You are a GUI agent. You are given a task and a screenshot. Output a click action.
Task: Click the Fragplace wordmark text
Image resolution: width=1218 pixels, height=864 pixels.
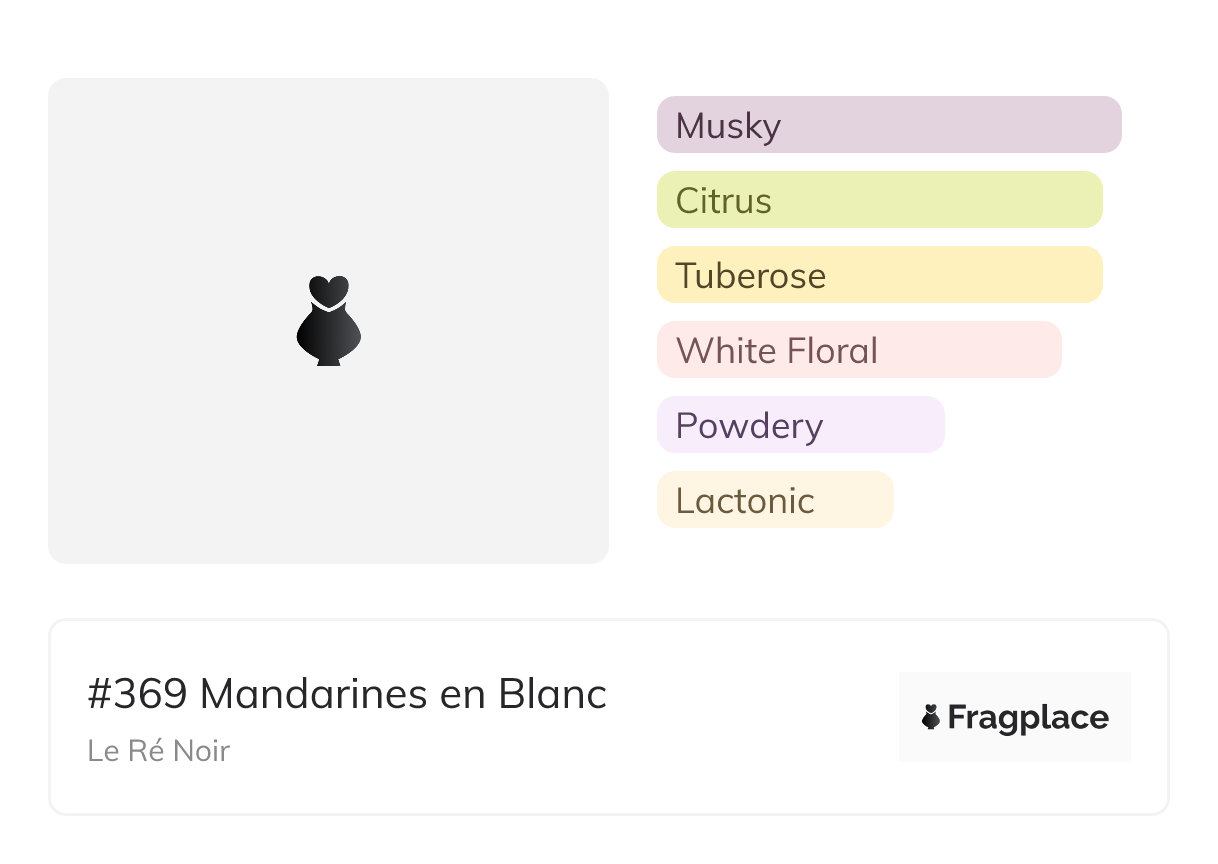click(x=1028, y=717)
